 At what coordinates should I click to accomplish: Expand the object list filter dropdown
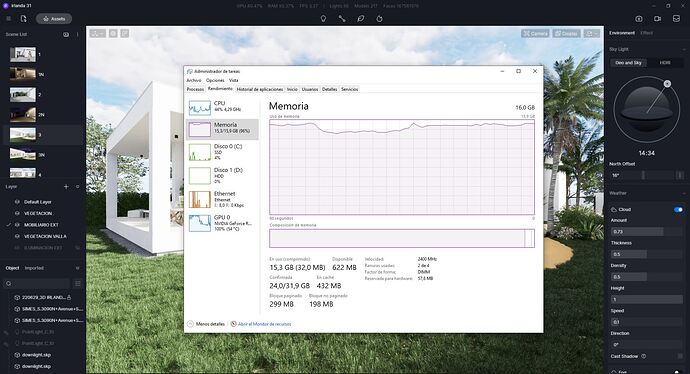click(x=77, y=268)
